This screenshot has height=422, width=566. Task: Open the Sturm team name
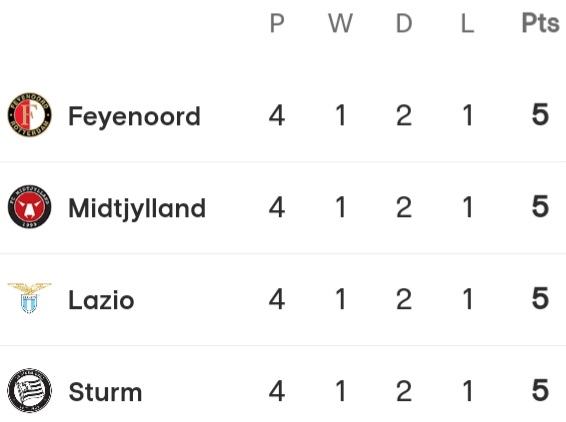(105, 392)
